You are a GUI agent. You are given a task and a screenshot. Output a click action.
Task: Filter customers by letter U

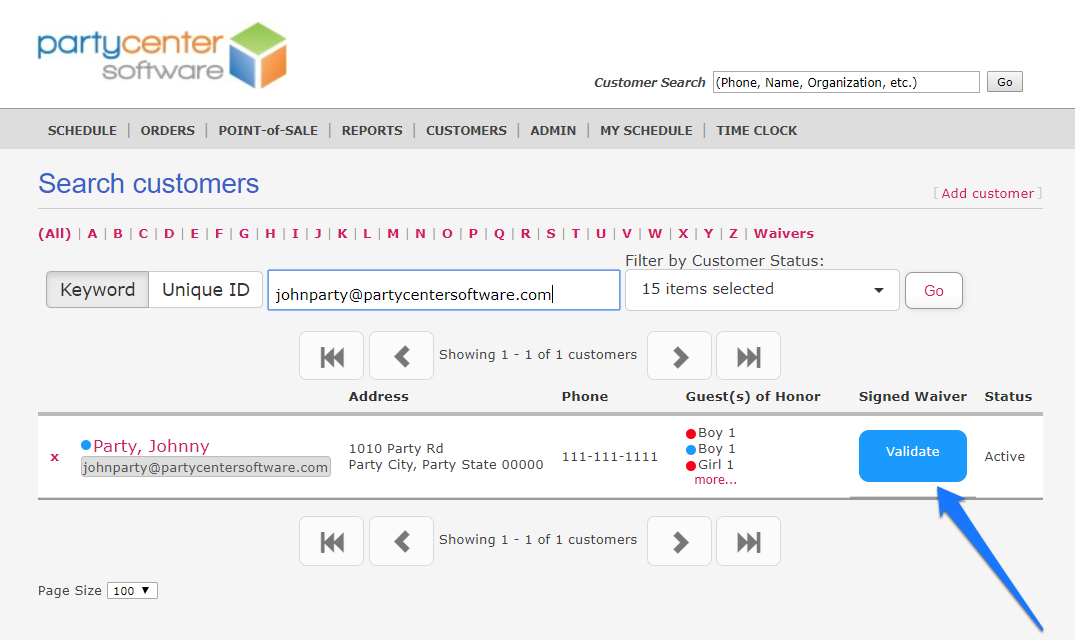(601, 234)
